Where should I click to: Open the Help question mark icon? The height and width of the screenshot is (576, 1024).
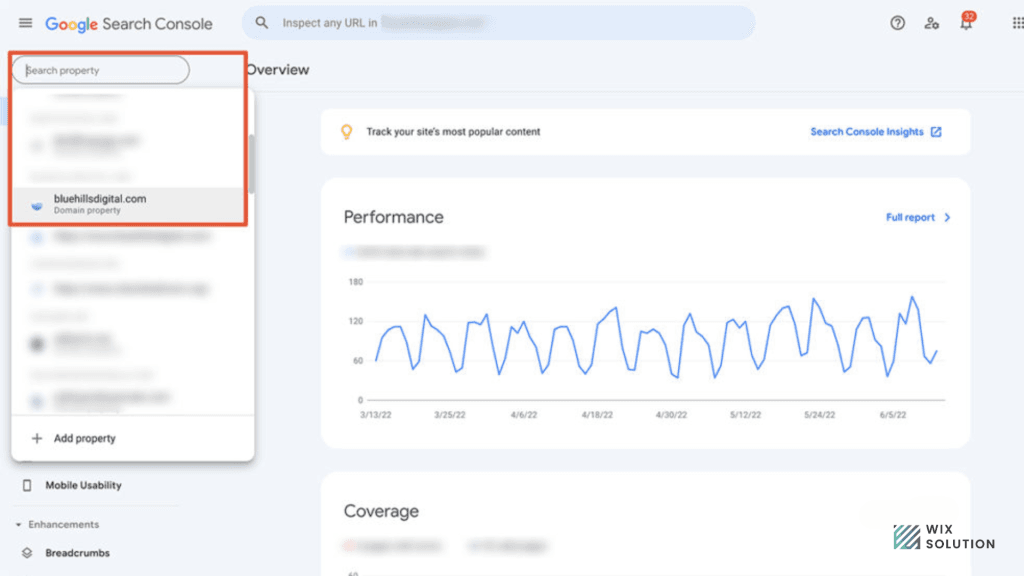point(897,24)
